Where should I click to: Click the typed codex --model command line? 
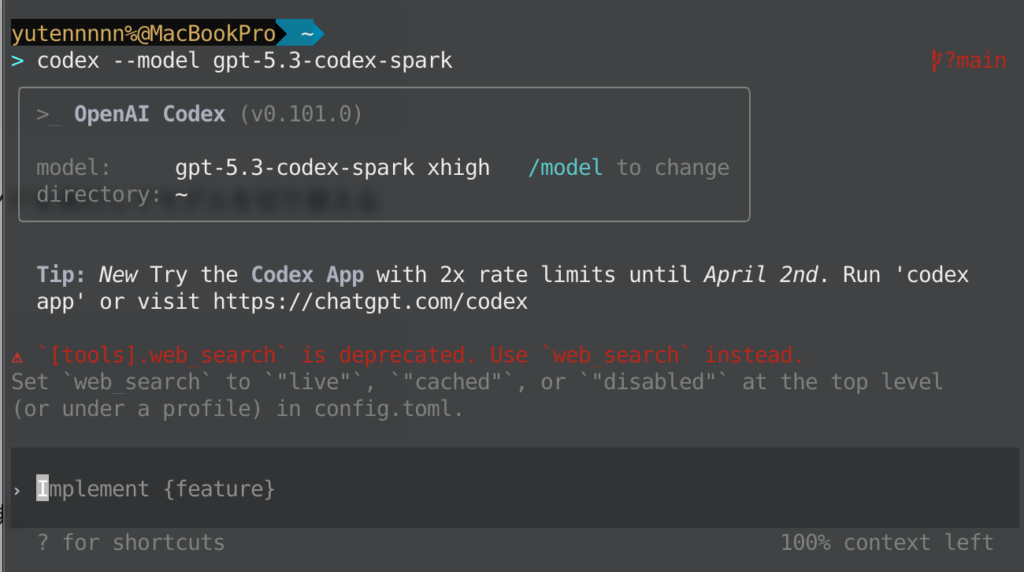pyautogui.click(x=245, y=61)
